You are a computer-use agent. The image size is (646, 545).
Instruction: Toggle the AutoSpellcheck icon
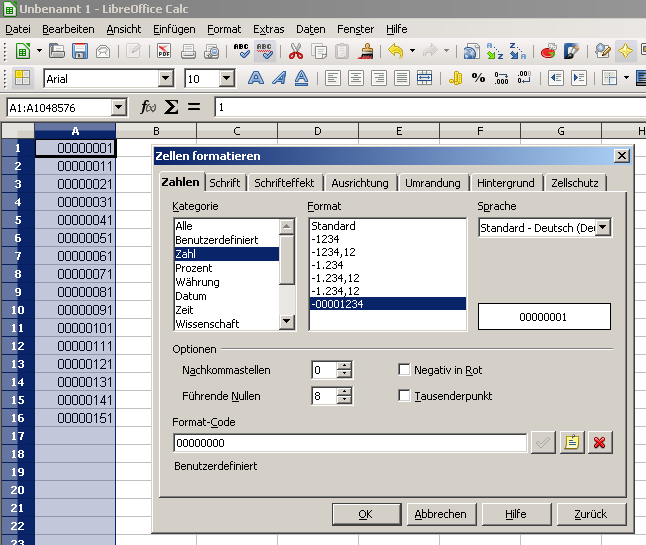coord(264,51)
